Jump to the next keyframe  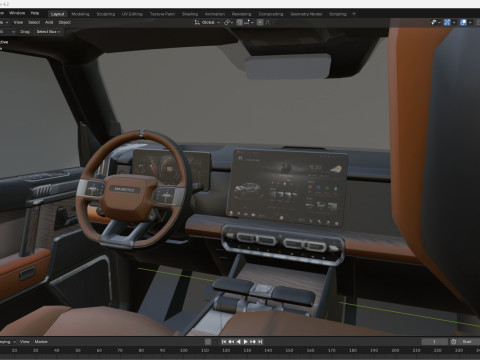(x=253, y=342)
